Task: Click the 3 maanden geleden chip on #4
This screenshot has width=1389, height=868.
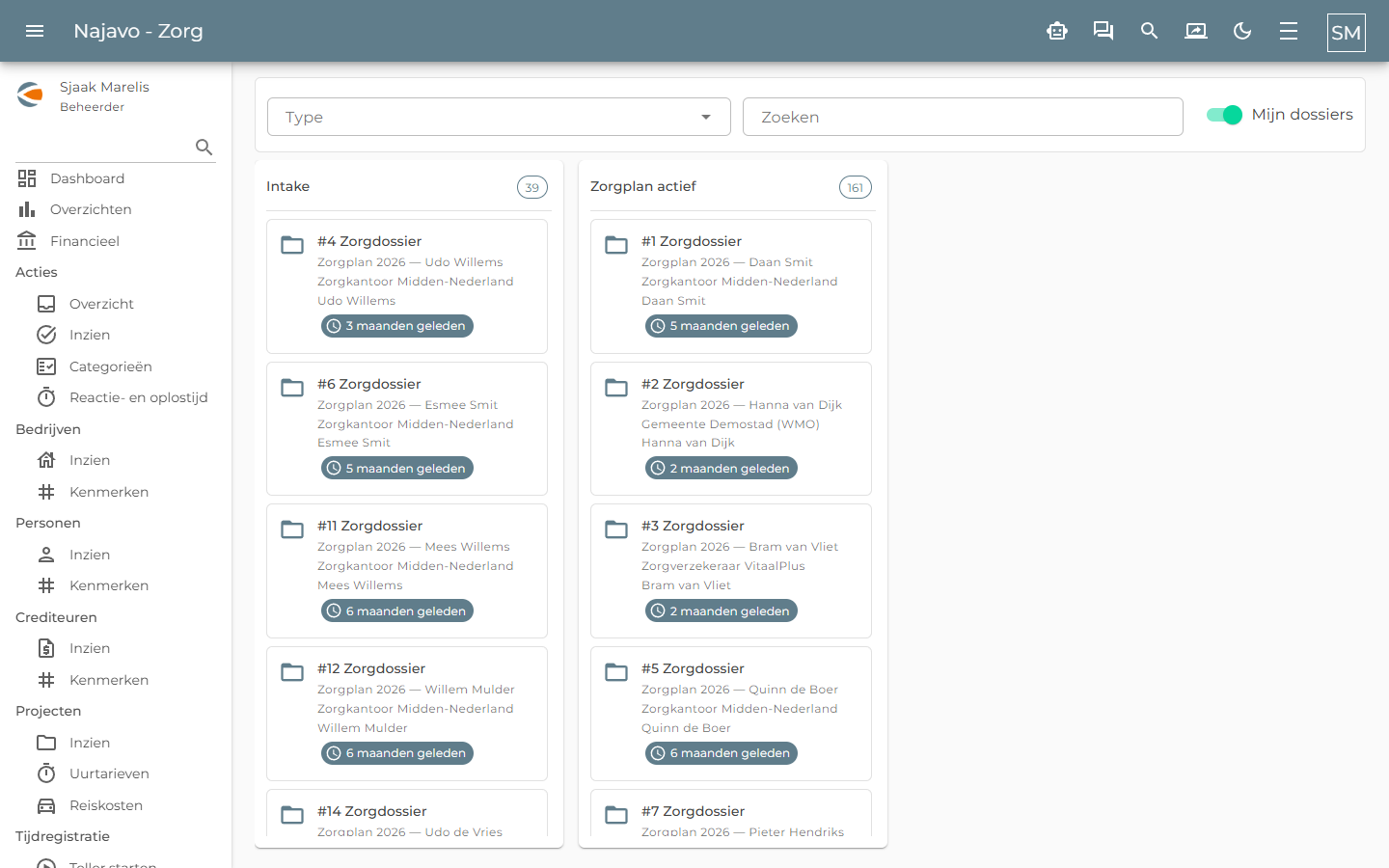Action: coord(397,326)
